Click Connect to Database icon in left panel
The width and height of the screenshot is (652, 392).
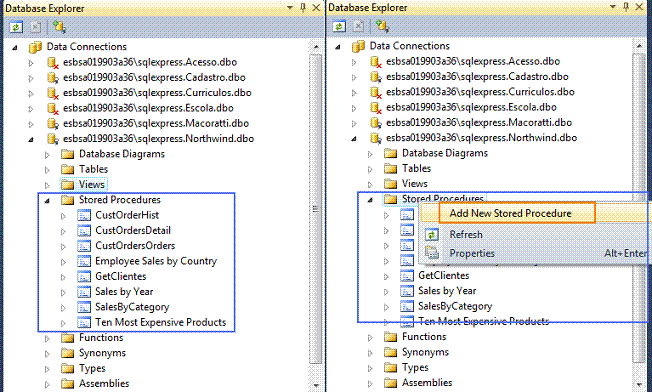tap(59, 27)
